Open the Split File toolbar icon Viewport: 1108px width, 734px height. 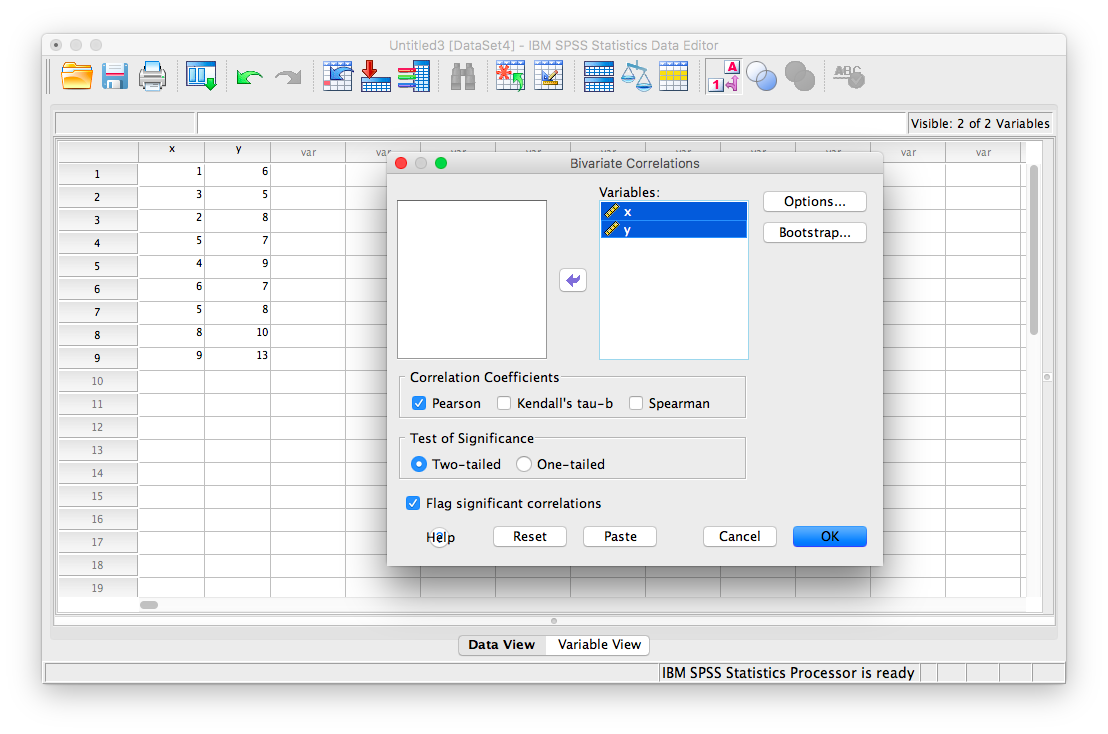599,76
